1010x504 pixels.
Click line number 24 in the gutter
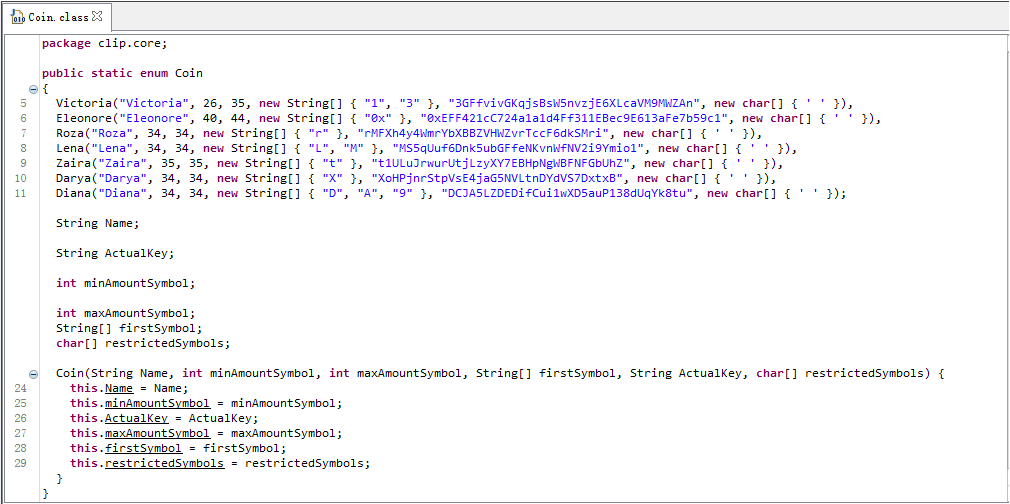pyautogui.click(x=21, y=388)
